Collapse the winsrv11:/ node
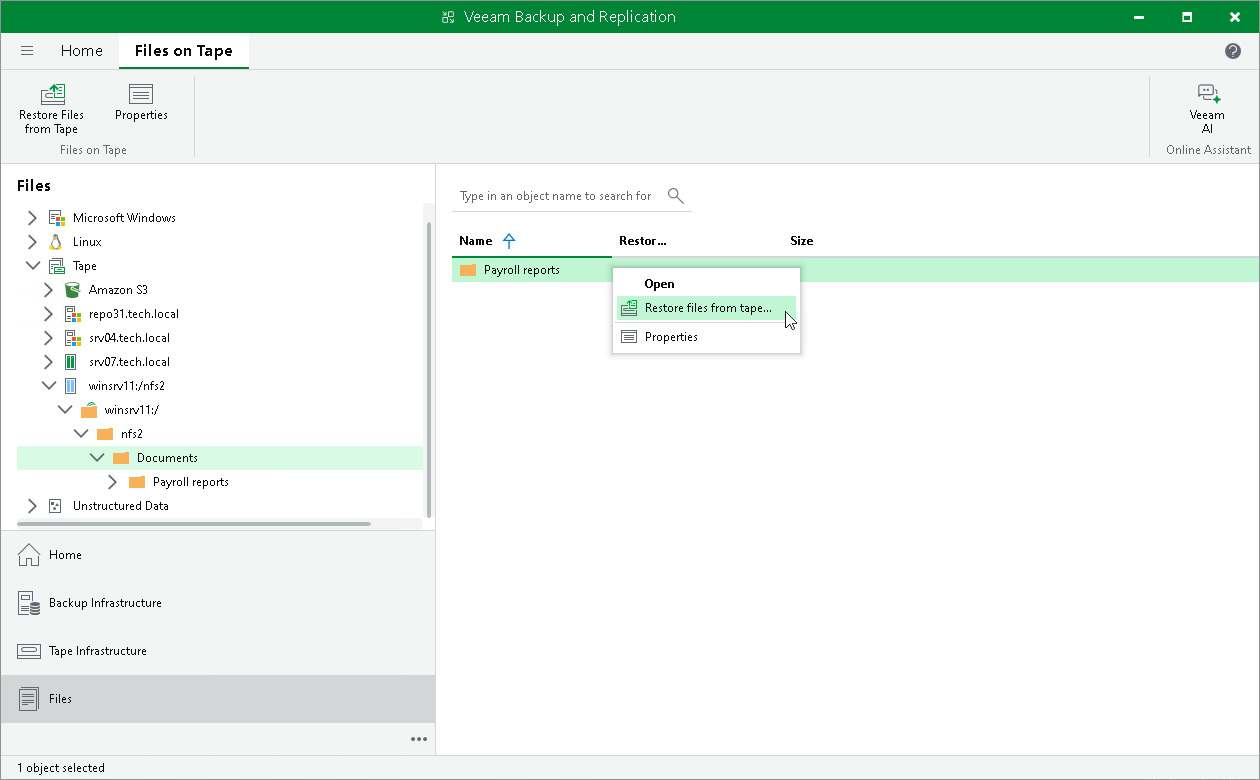Image resolution: width=1260 pixels, height=780 pixels. [x=64, y=409]
